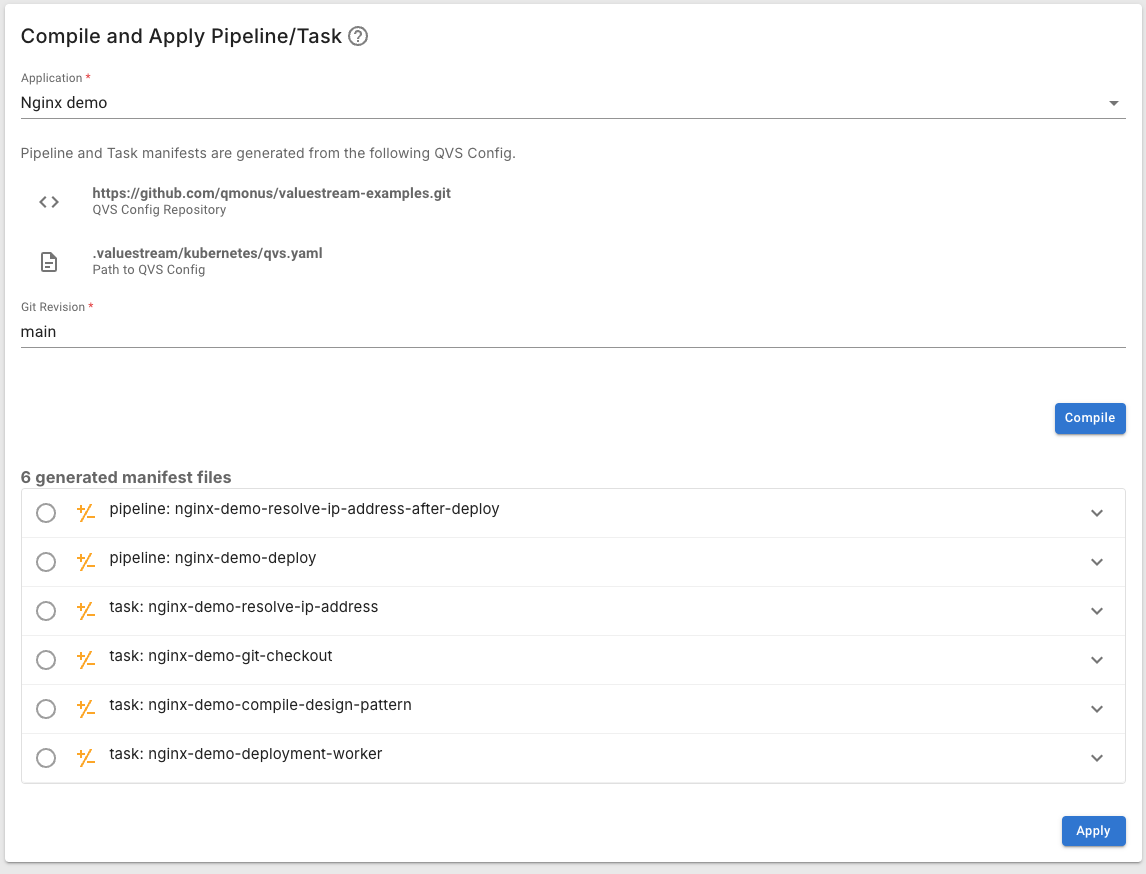Select radio button for pipeline nginx-demo-deploy
The width and height of the screenshot is (1146, 874).
pos(46,562)
